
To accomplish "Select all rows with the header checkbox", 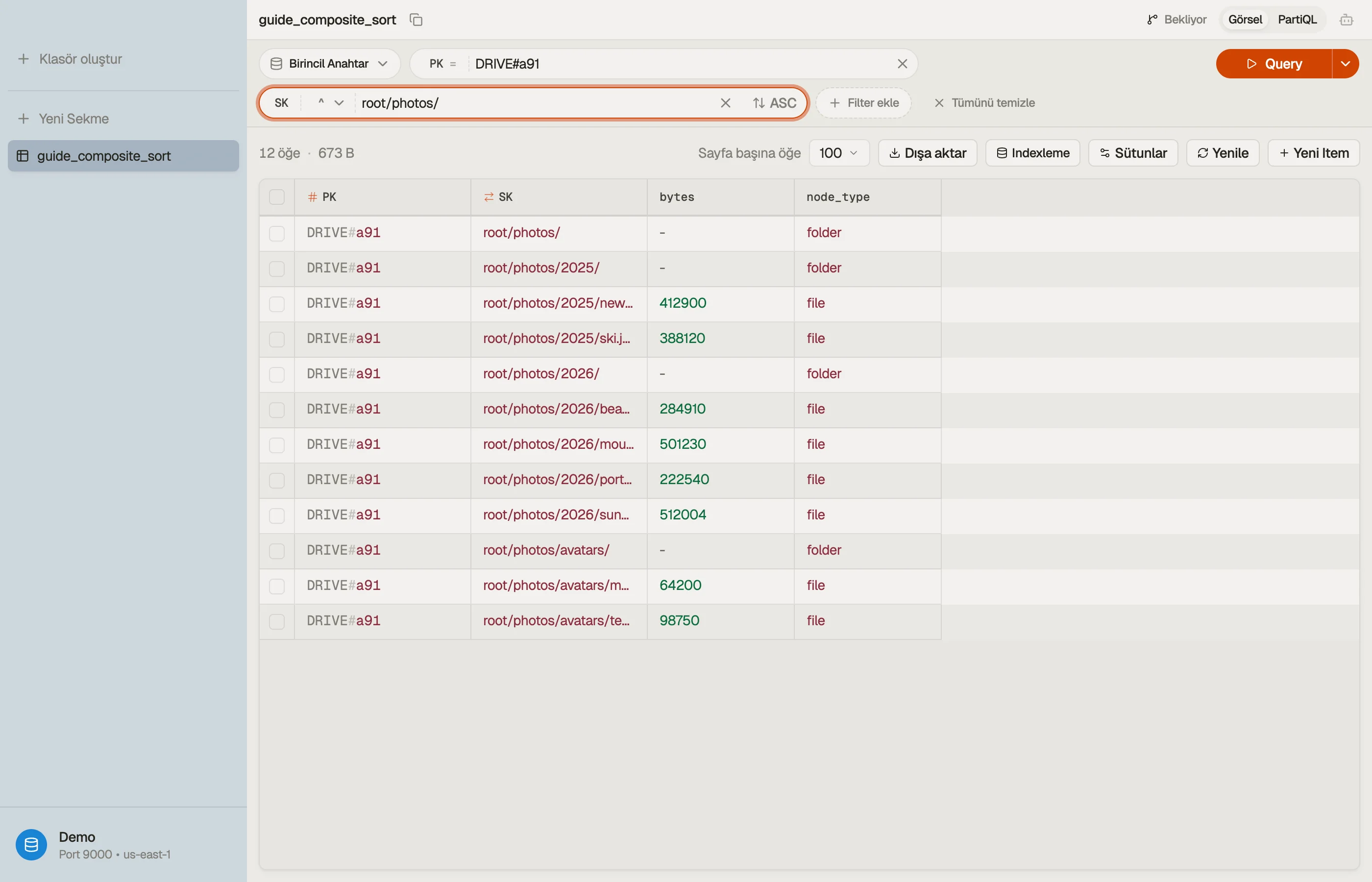I will tap(276, 197).
